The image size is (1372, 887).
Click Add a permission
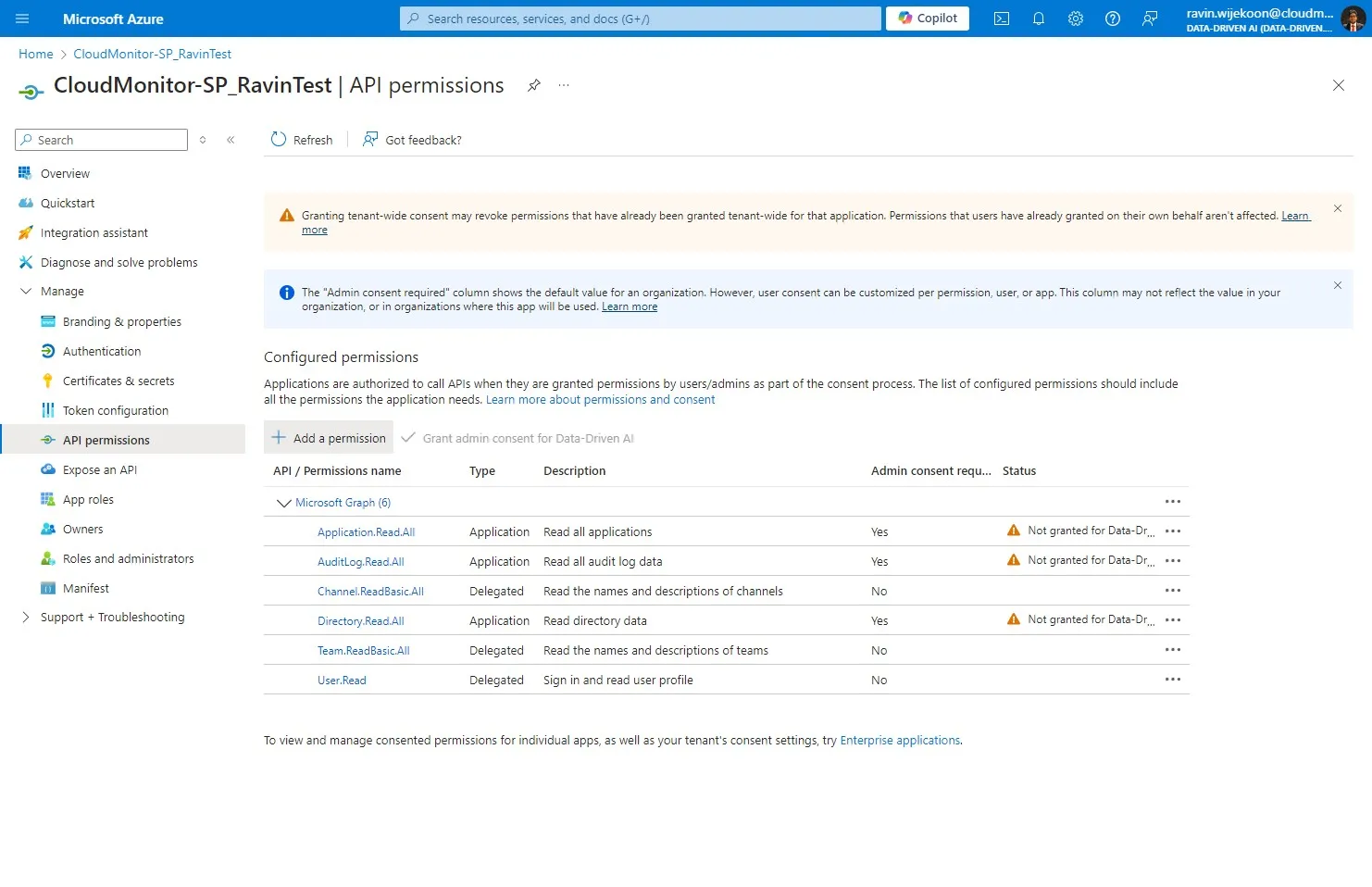click(329, 437)
